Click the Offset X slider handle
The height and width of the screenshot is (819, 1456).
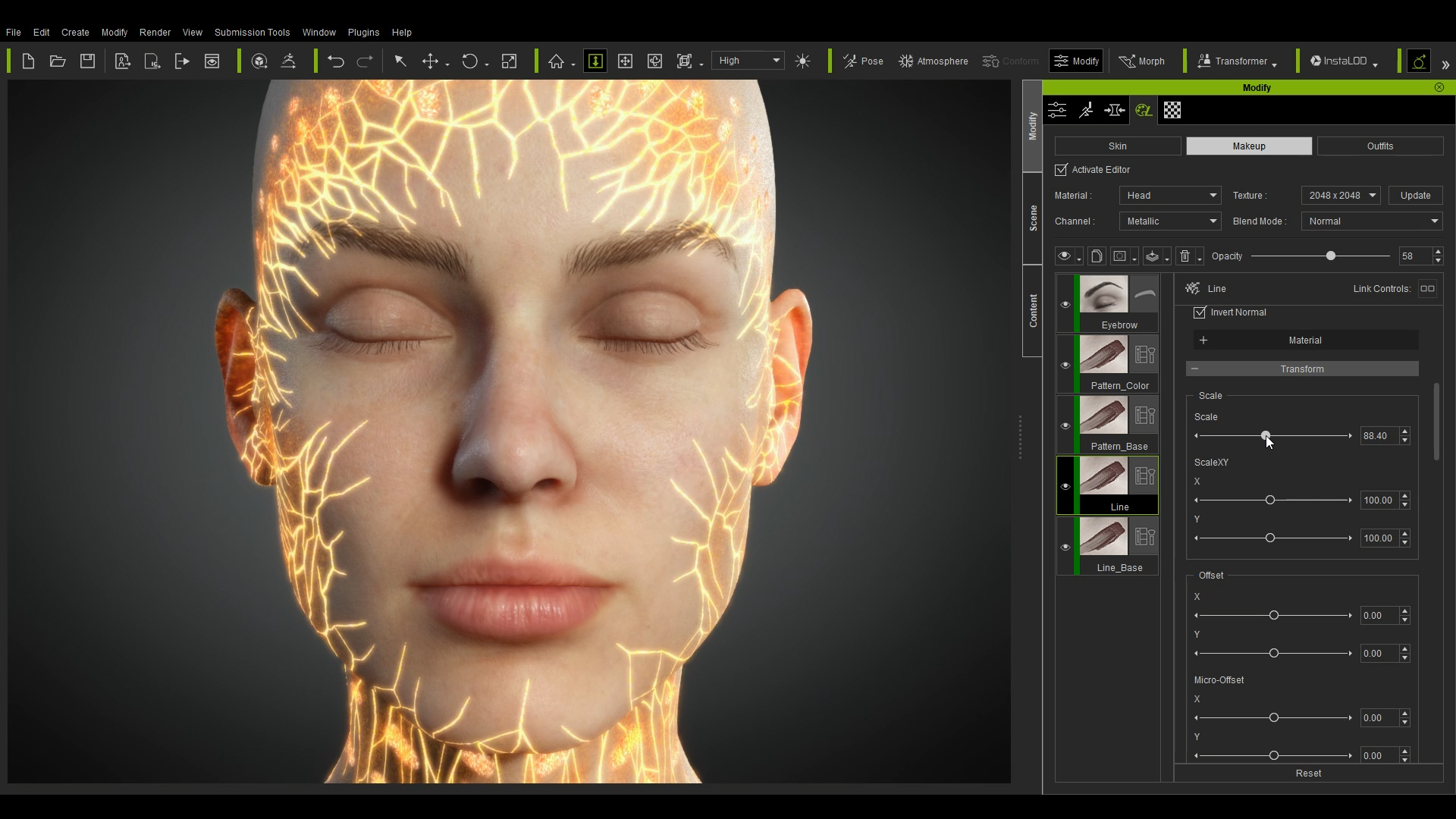[x=1274, y=616]
